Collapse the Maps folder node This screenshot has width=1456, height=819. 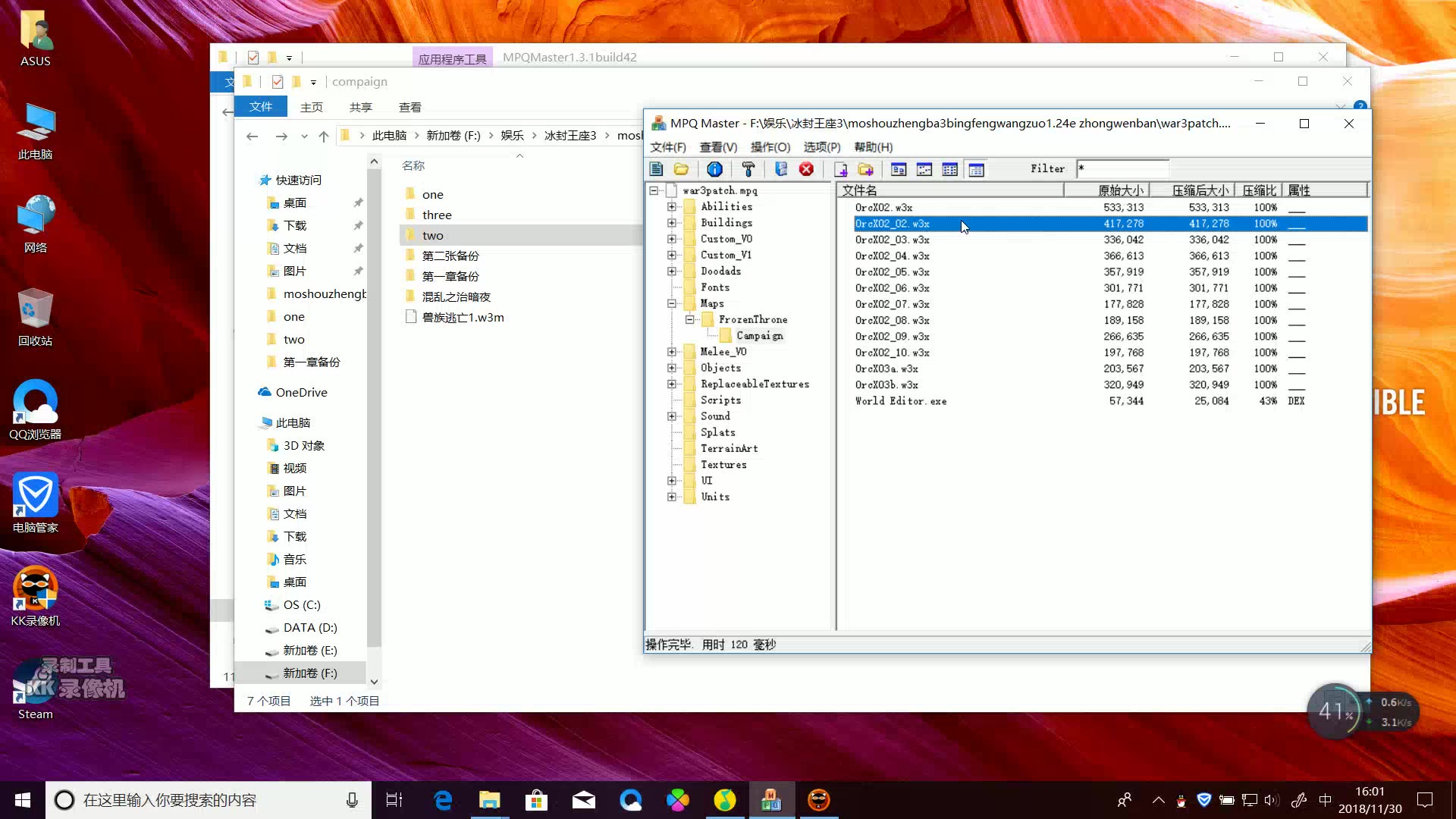click(x=672, y=303)
